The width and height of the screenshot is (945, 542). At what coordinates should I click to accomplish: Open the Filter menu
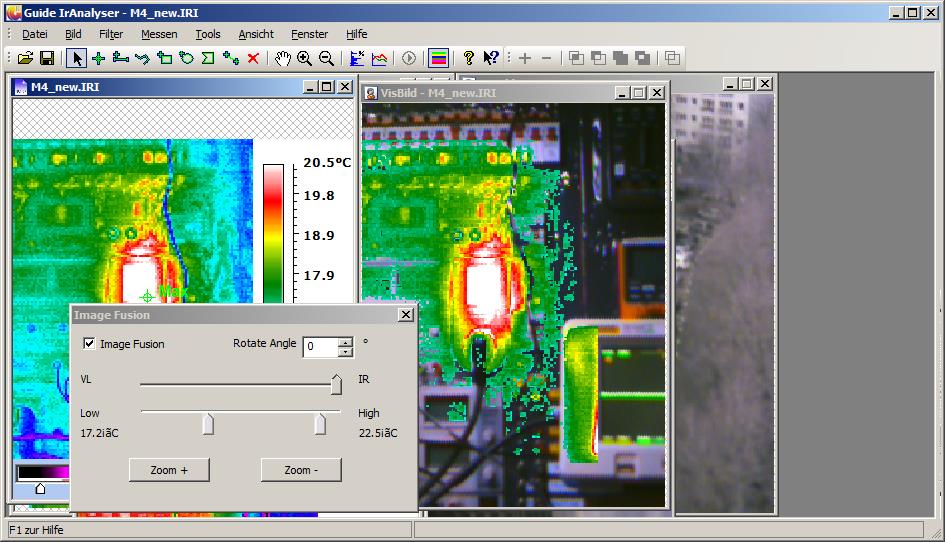point(111,34)
